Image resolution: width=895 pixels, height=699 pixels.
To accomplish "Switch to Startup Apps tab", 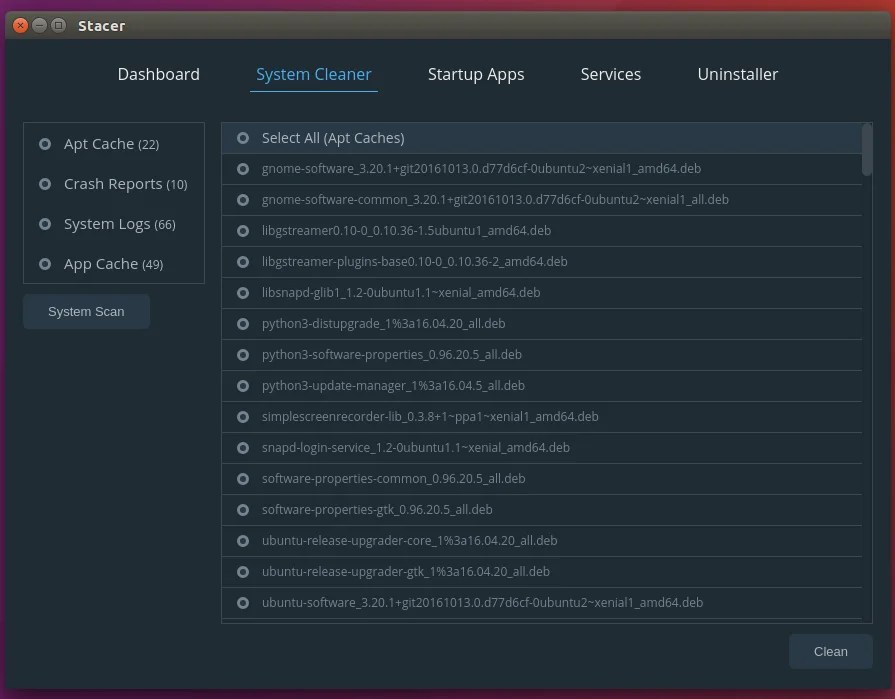I will coord(476,74).
